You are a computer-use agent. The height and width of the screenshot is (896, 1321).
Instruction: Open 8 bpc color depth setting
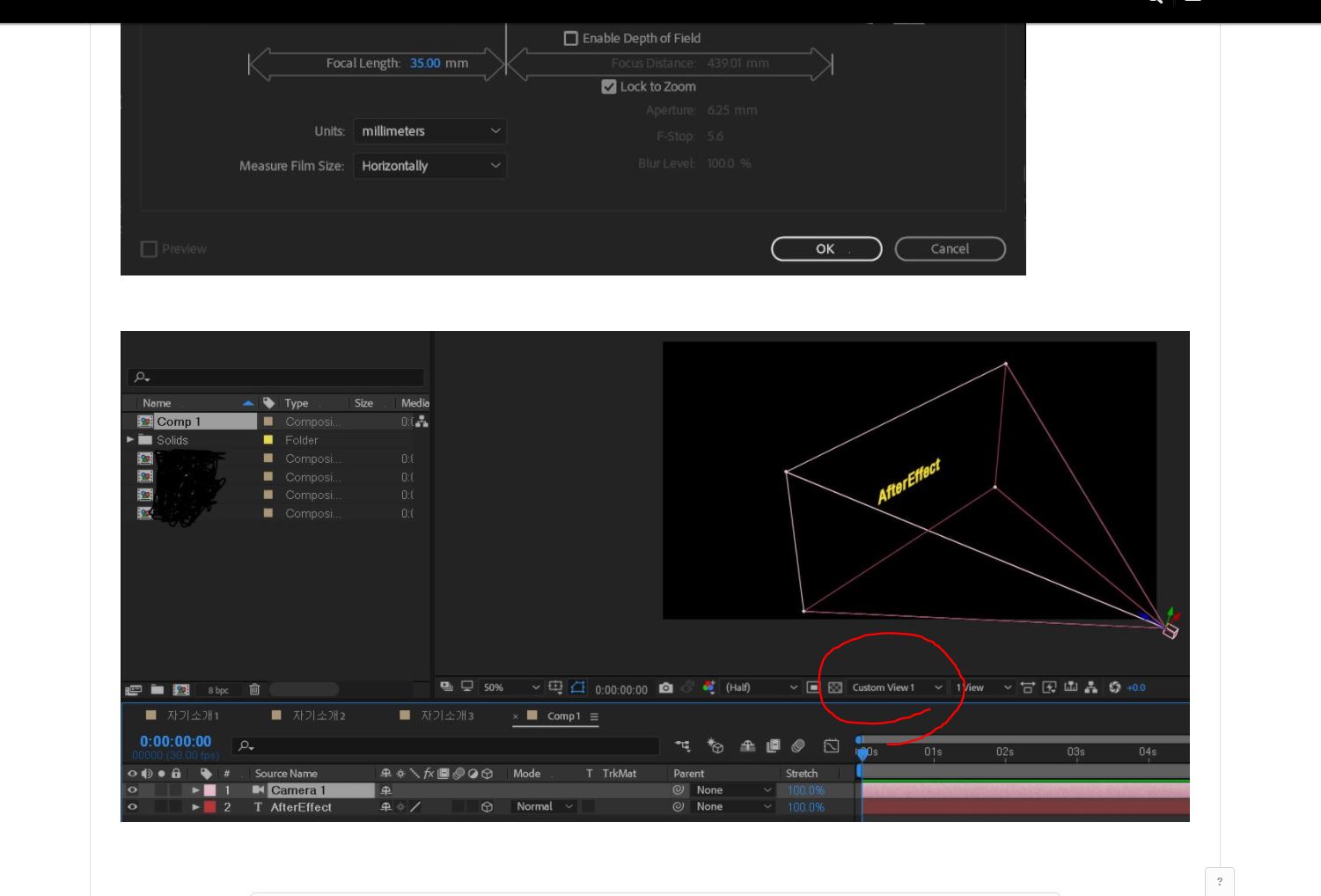point(218,690)
